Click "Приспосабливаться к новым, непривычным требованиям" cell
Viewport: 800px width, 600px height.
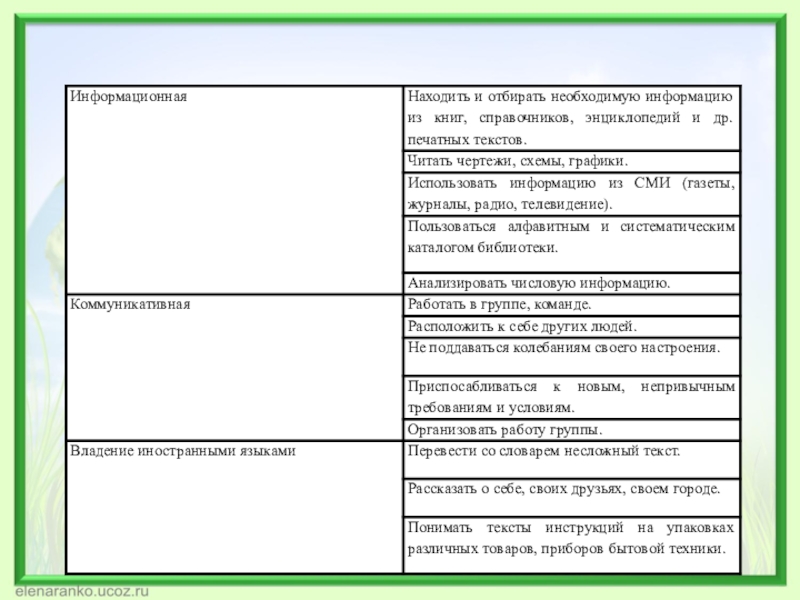pos(571,397)
